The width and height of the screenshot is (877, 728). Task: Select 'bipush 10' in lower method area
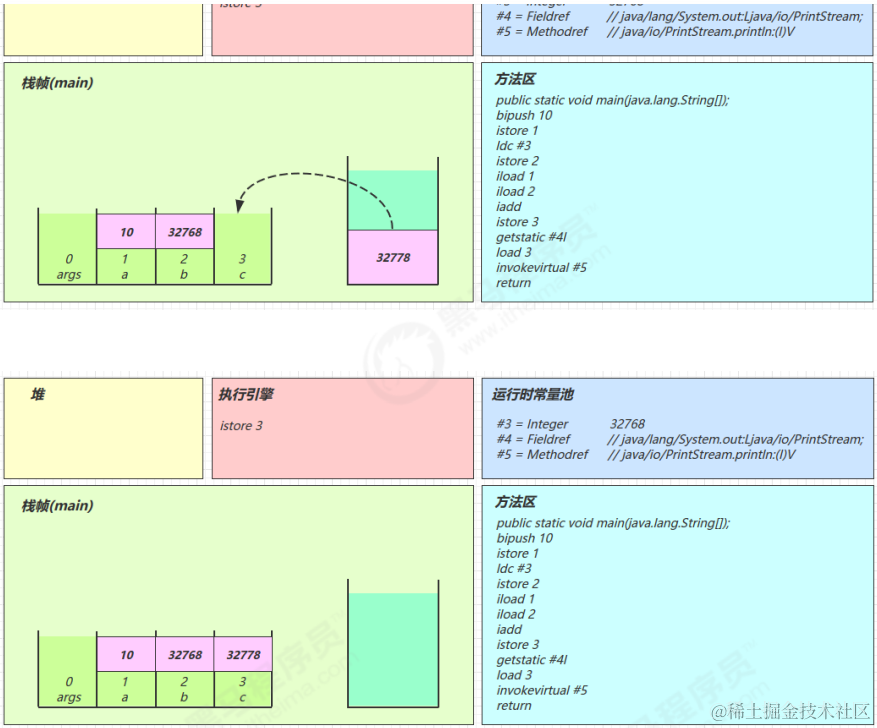(524, 538)
